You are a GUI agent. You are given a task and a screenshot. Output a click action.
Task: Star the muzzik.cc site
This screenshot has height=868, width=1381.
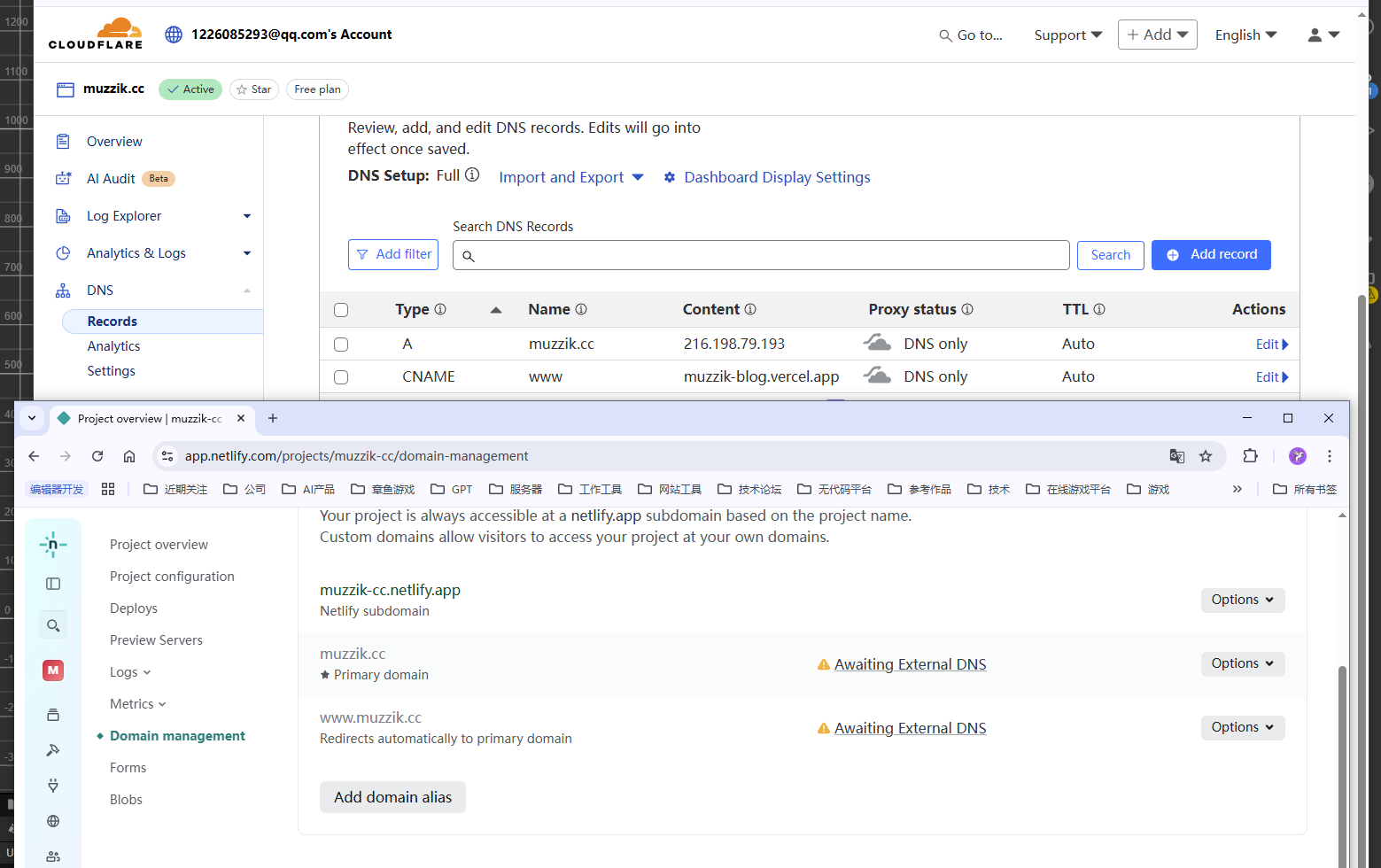pyautogui.click(x=254, y=89)
